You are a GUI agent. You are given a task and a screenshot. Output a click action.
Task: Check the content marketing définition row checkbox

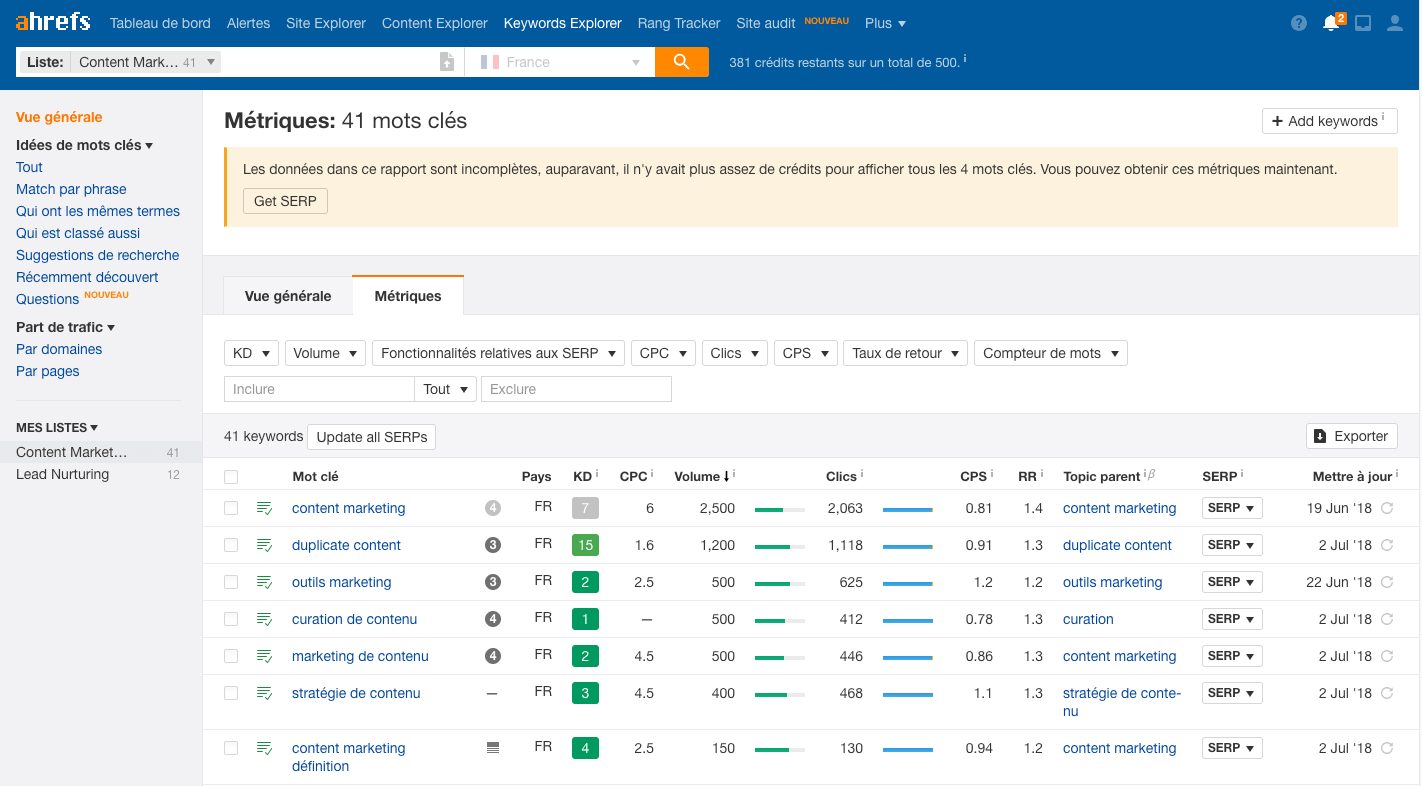pos(231,748)
